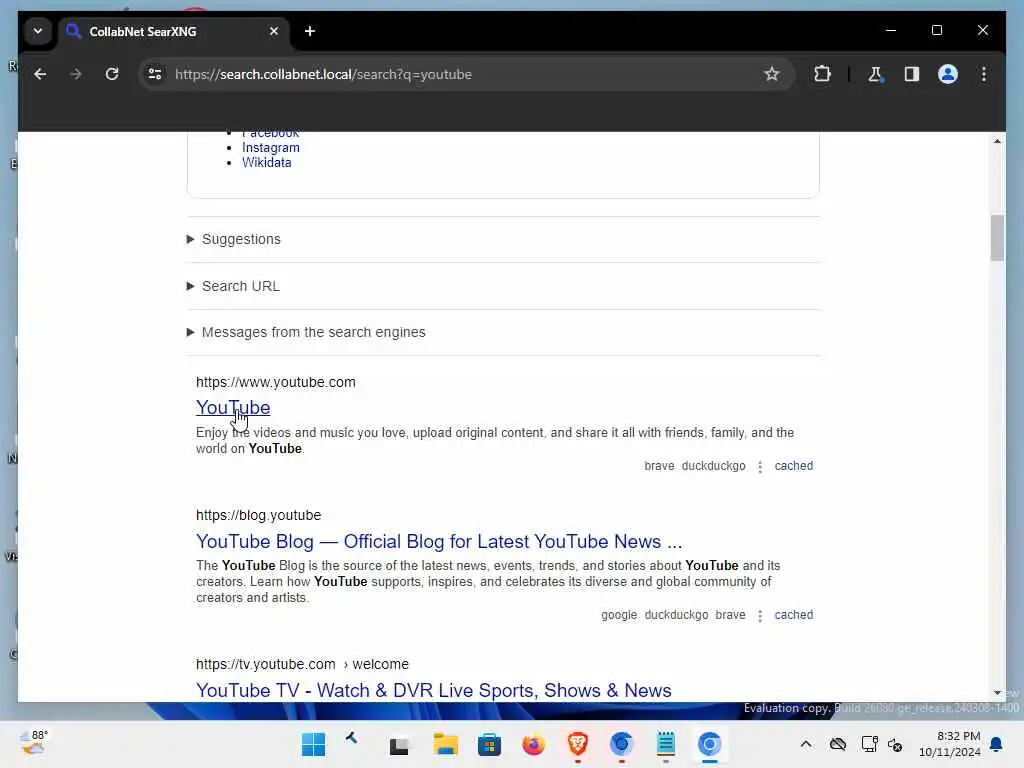
Task: Click the page vertical scrollbar thumb
Action: tap(997, 238)
